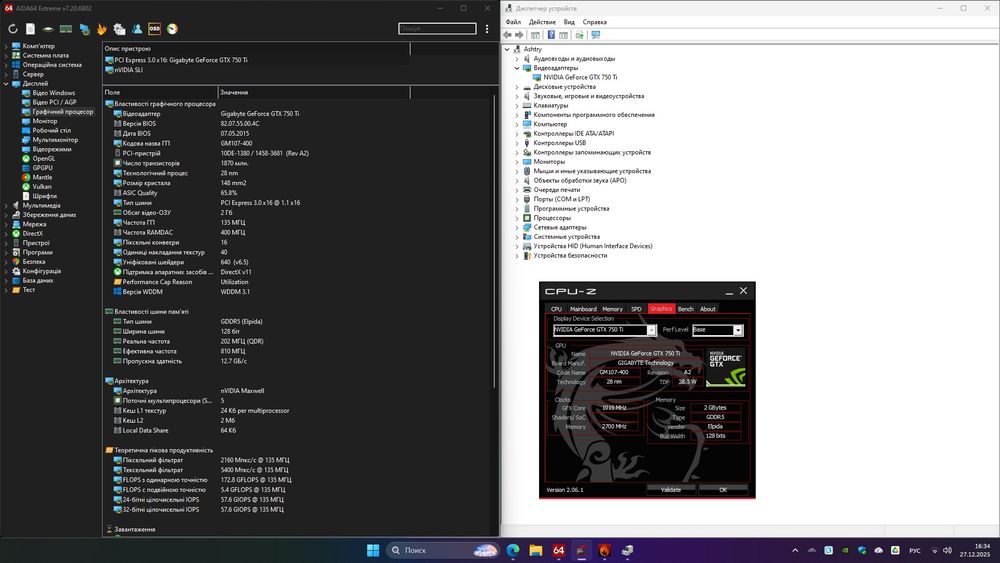Screen dimensions: 1000x563
Task: Expand the Сетевые адаптеры node
Action: [x=517, y=228]
